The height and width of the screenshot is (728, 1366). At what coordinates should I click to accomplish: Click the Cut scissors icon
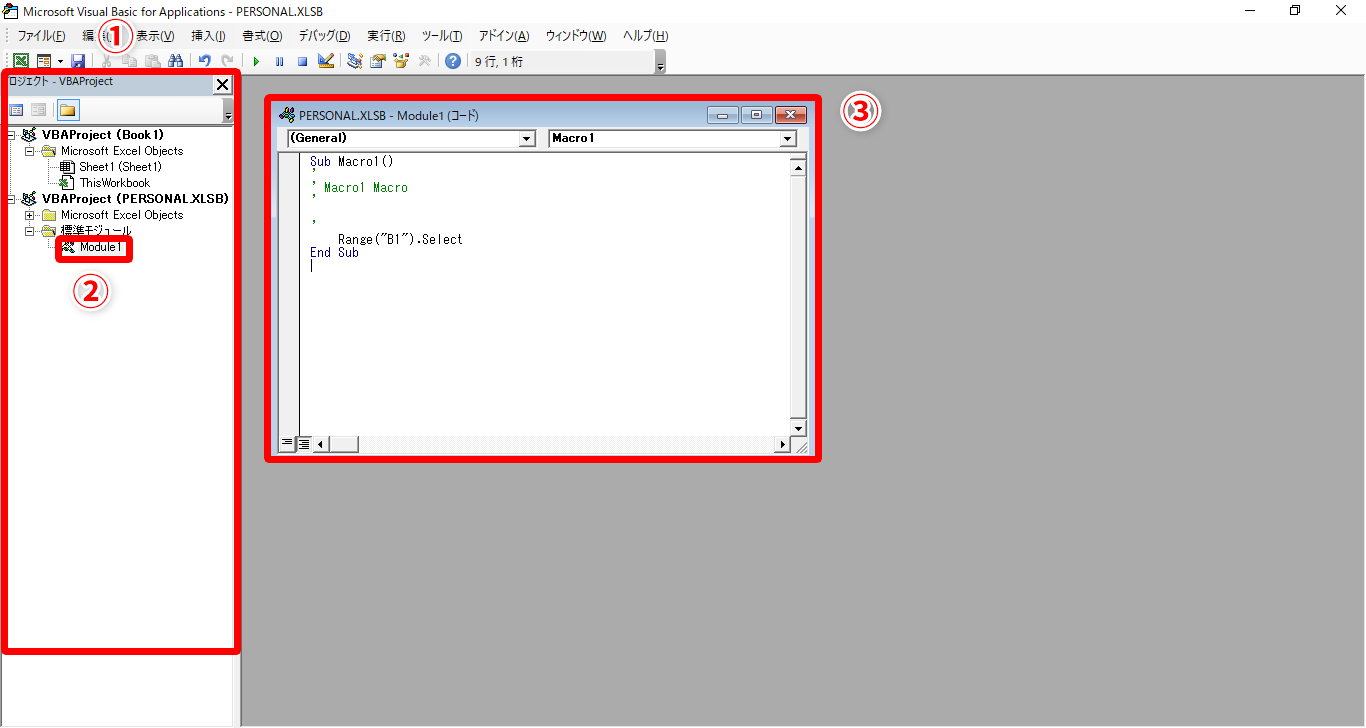(x=107, y=61)
